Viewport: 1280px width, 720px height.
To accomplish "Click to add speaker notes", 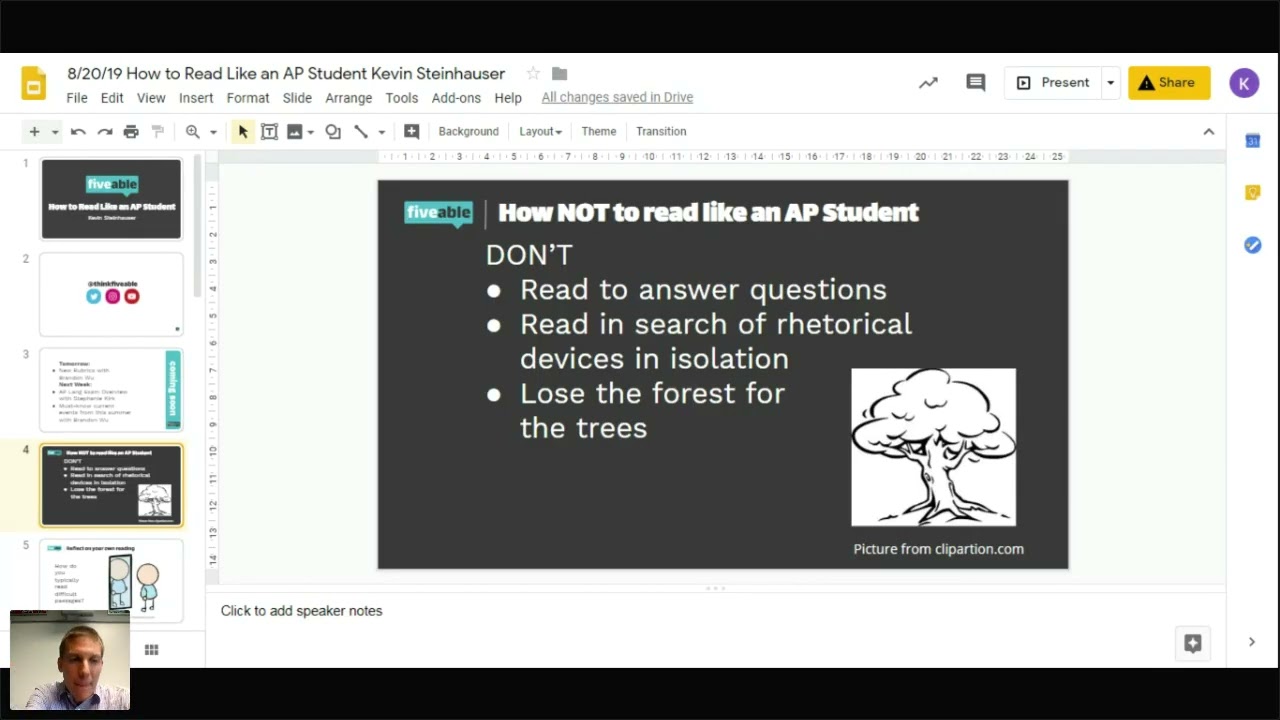I will pyautogui.click(x=301, y=611).
